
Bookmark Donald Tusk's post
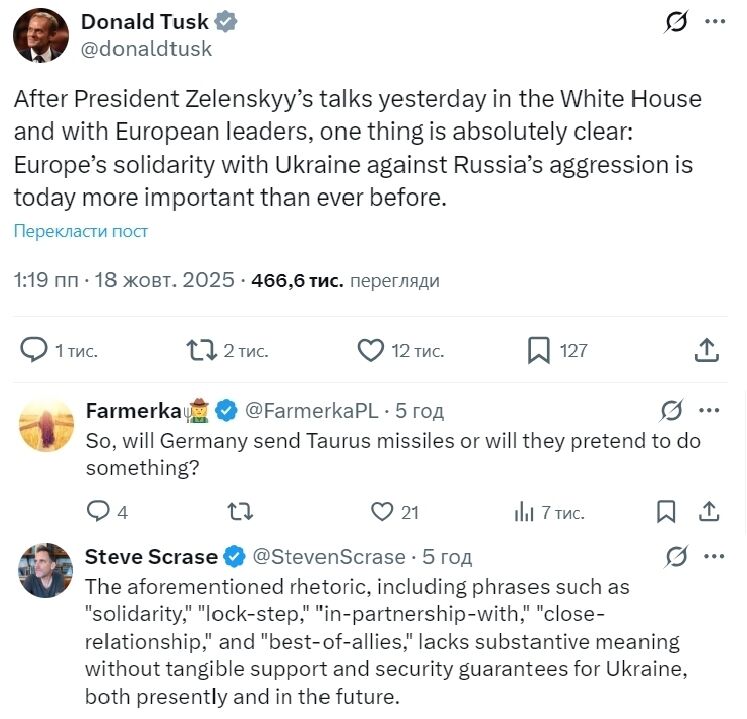[x=539, y=350]
